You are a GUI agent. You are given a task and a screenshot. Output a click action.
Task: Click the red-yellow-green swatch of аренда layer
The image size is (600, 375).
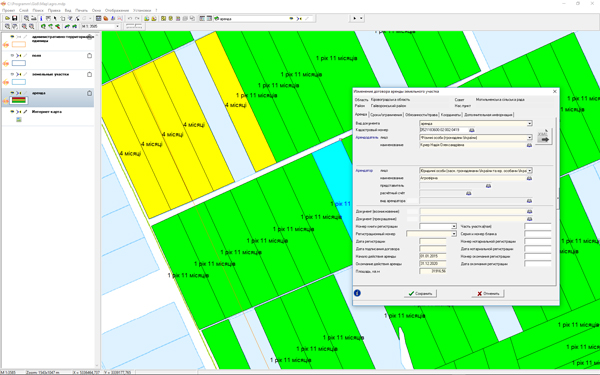[x=19, y=101]
